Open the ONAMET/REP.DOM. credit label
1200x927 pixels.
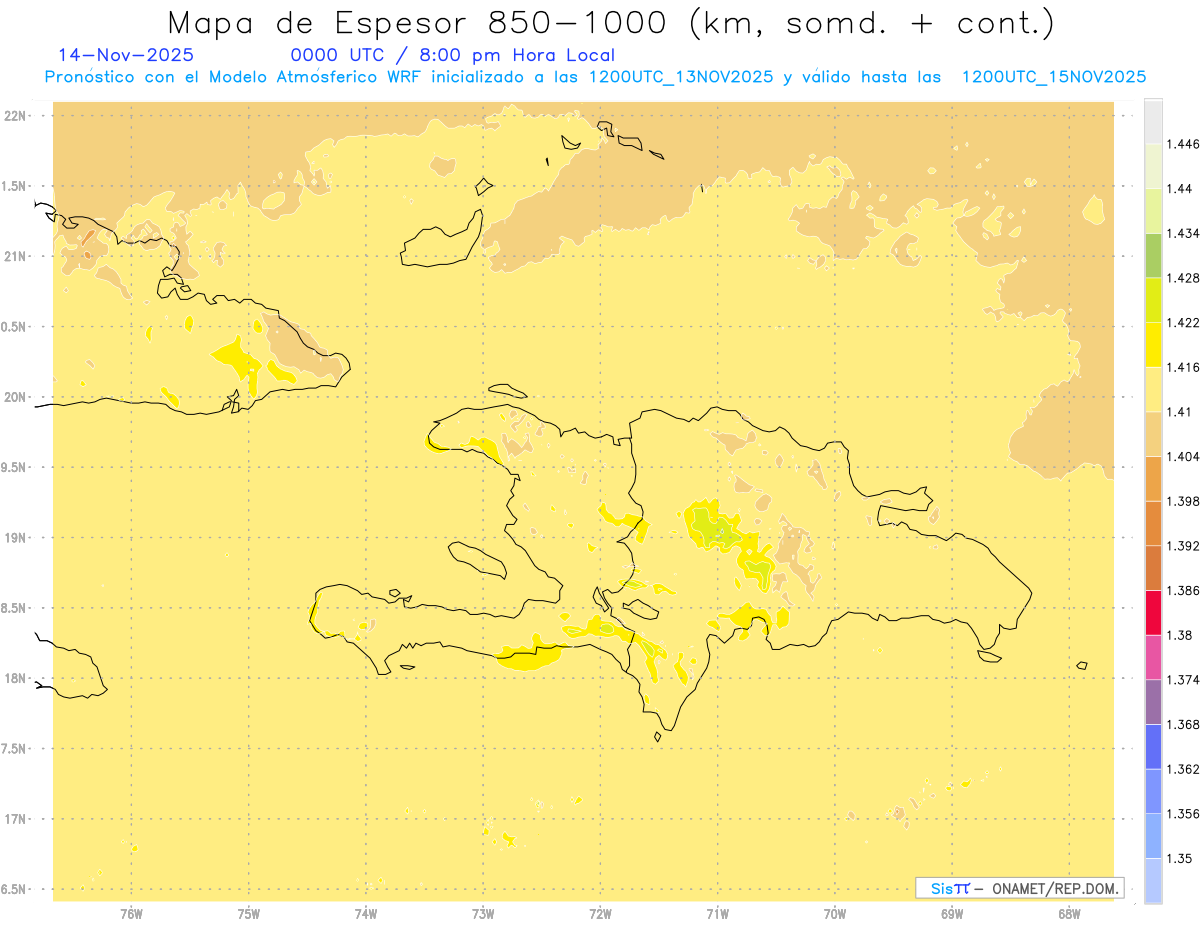click(1055, 888)
